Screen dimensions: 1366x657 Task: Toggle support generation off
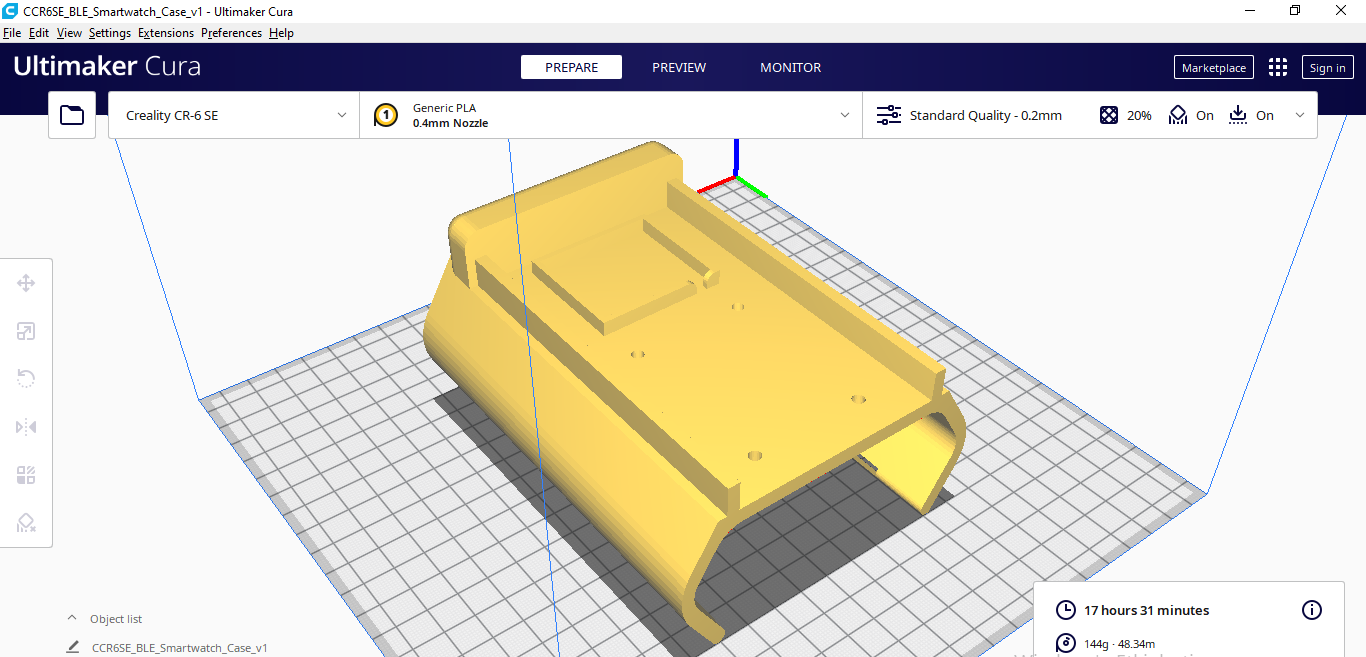pyautogui.click(x=1191, y=115)
